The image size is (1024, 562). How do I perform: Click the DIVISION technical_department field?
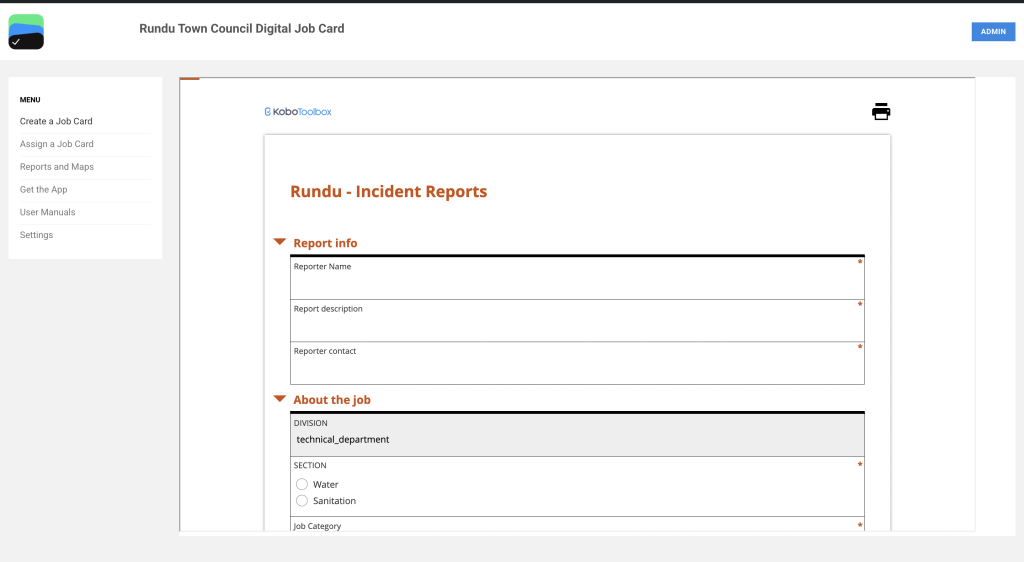pyautogui.click(x=576, y=439)
